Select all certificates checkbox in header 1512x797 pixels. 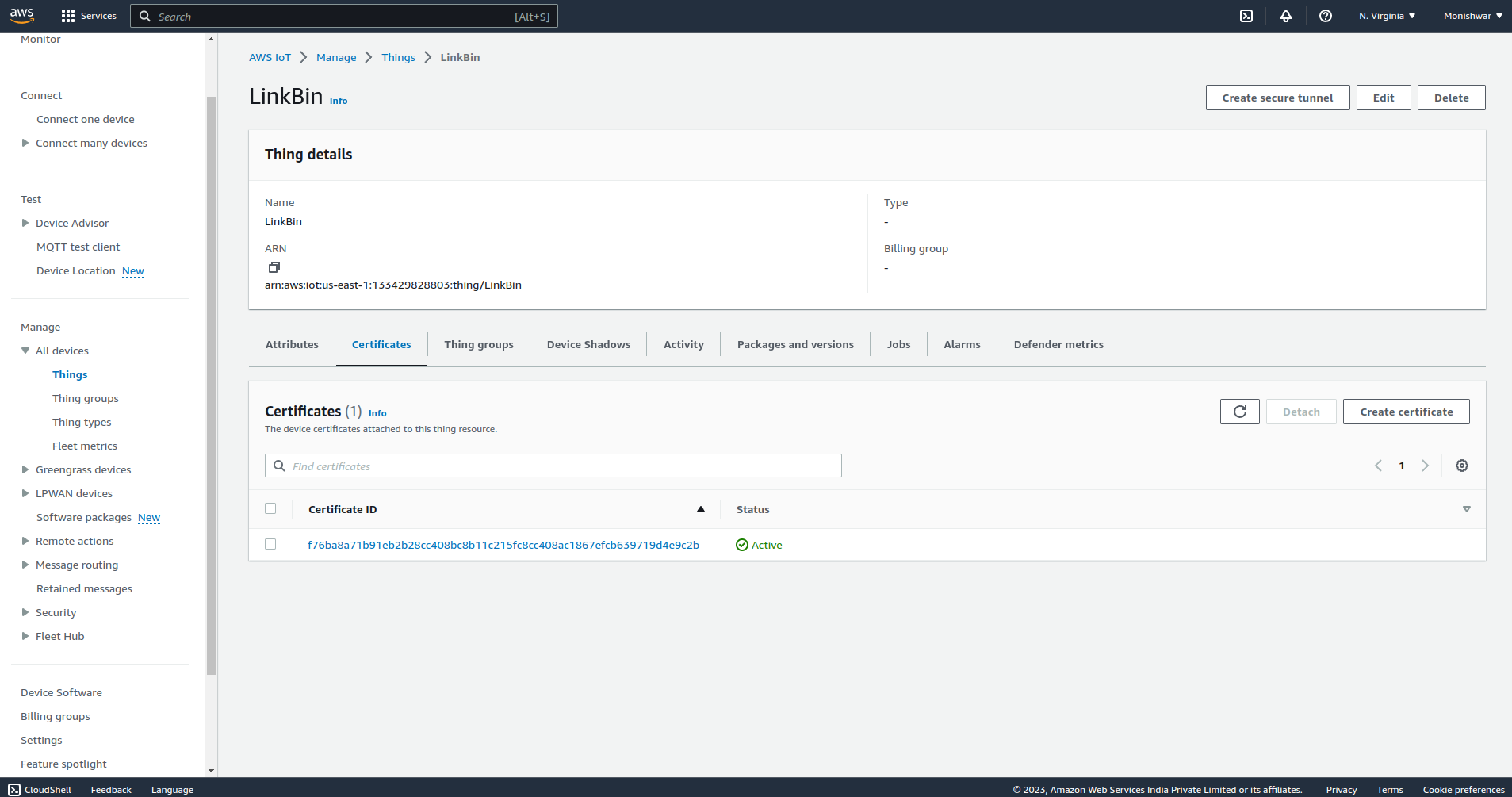[x=270, y=508]
